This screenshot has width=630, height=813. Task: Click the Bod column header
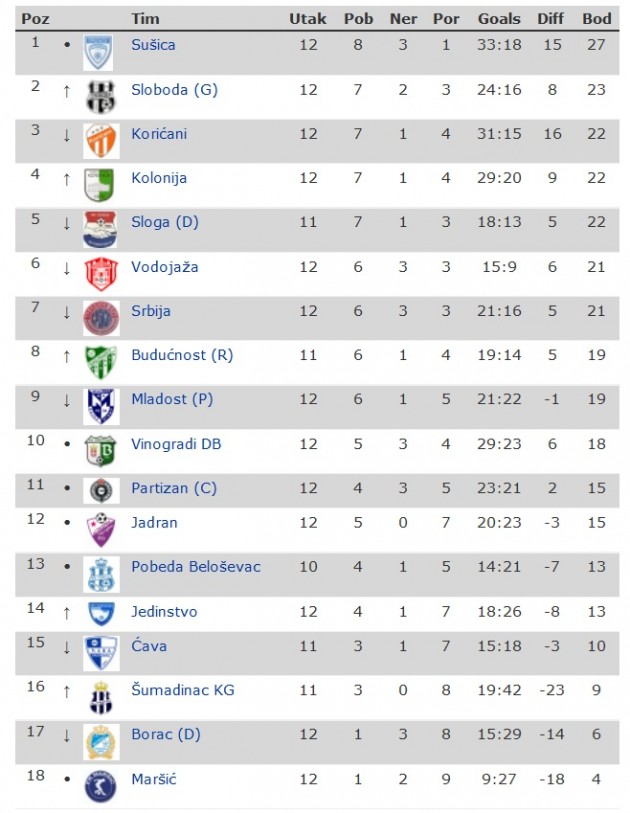pyautogui.click(x=597, y=19)
